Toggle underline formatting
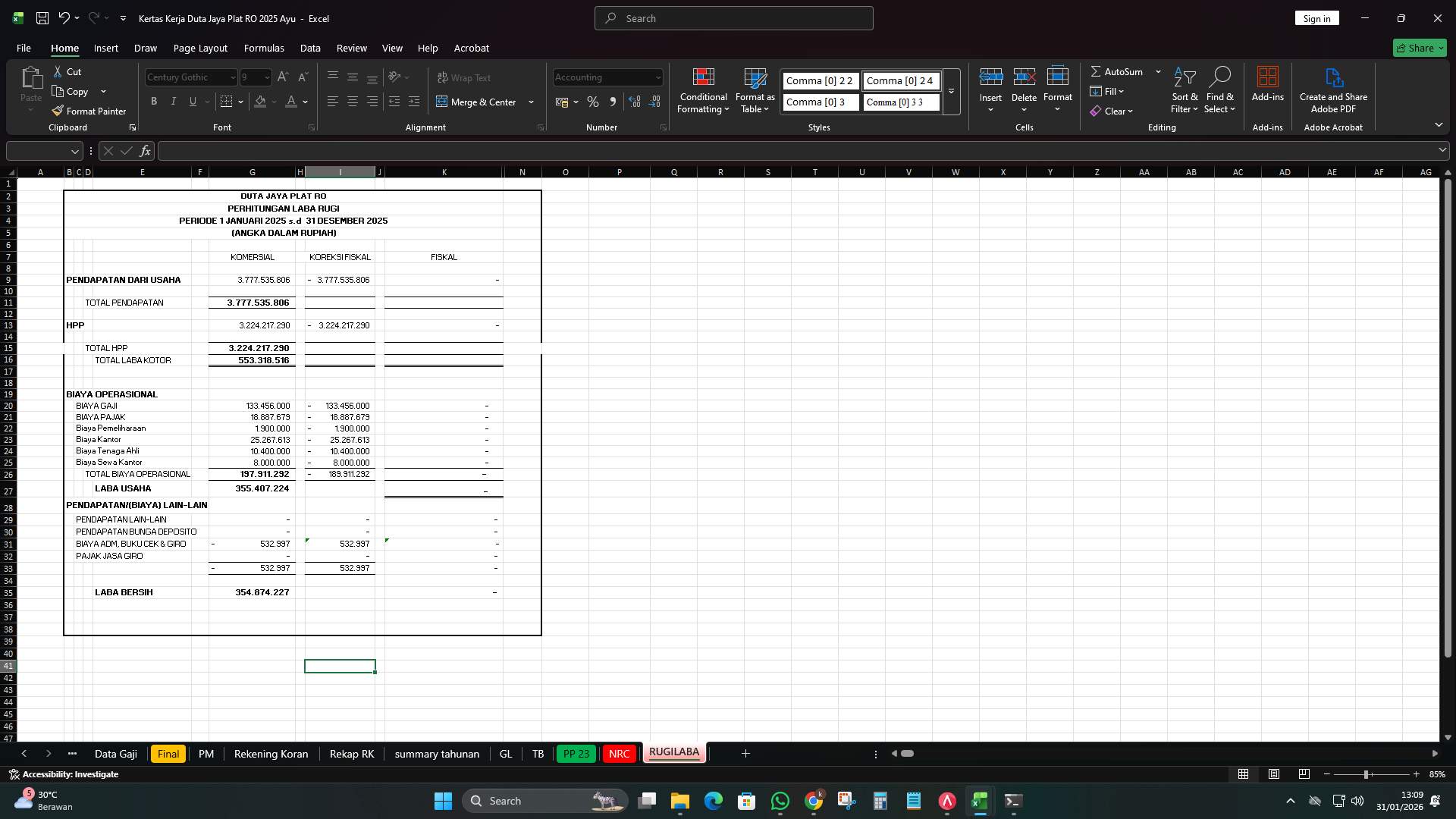Viewport: 1456px width, 819px height. click(x=192, y=101)
